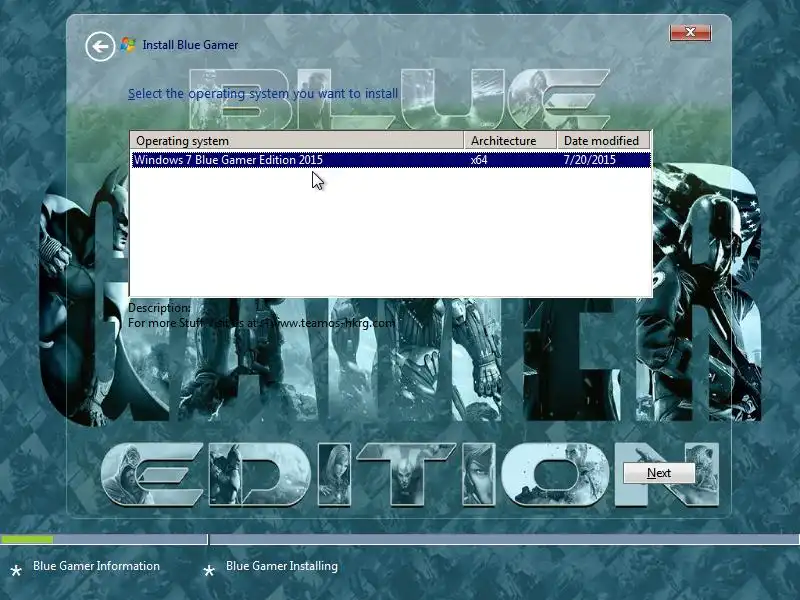800x600 pixels.
Task: Click the 7/20/2015 date cell
Action: 589,160
